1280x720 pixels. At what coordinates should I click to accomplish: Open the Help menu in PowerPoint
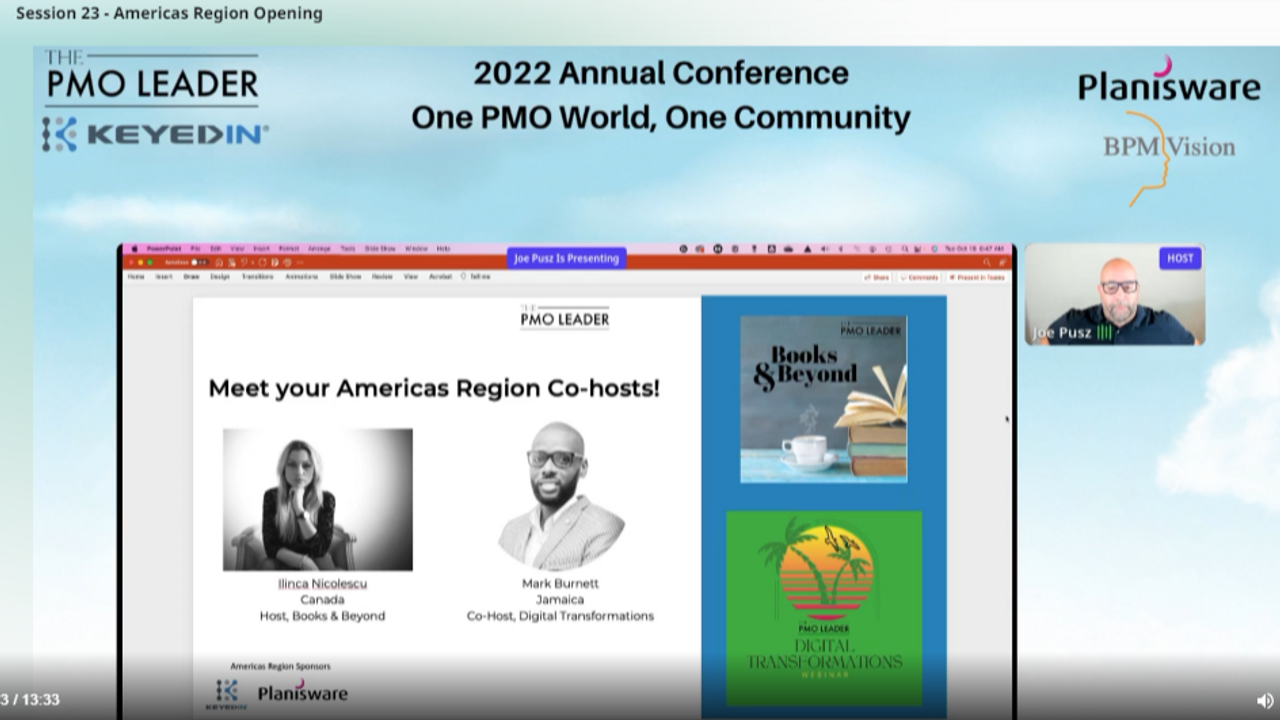point(443,248)
